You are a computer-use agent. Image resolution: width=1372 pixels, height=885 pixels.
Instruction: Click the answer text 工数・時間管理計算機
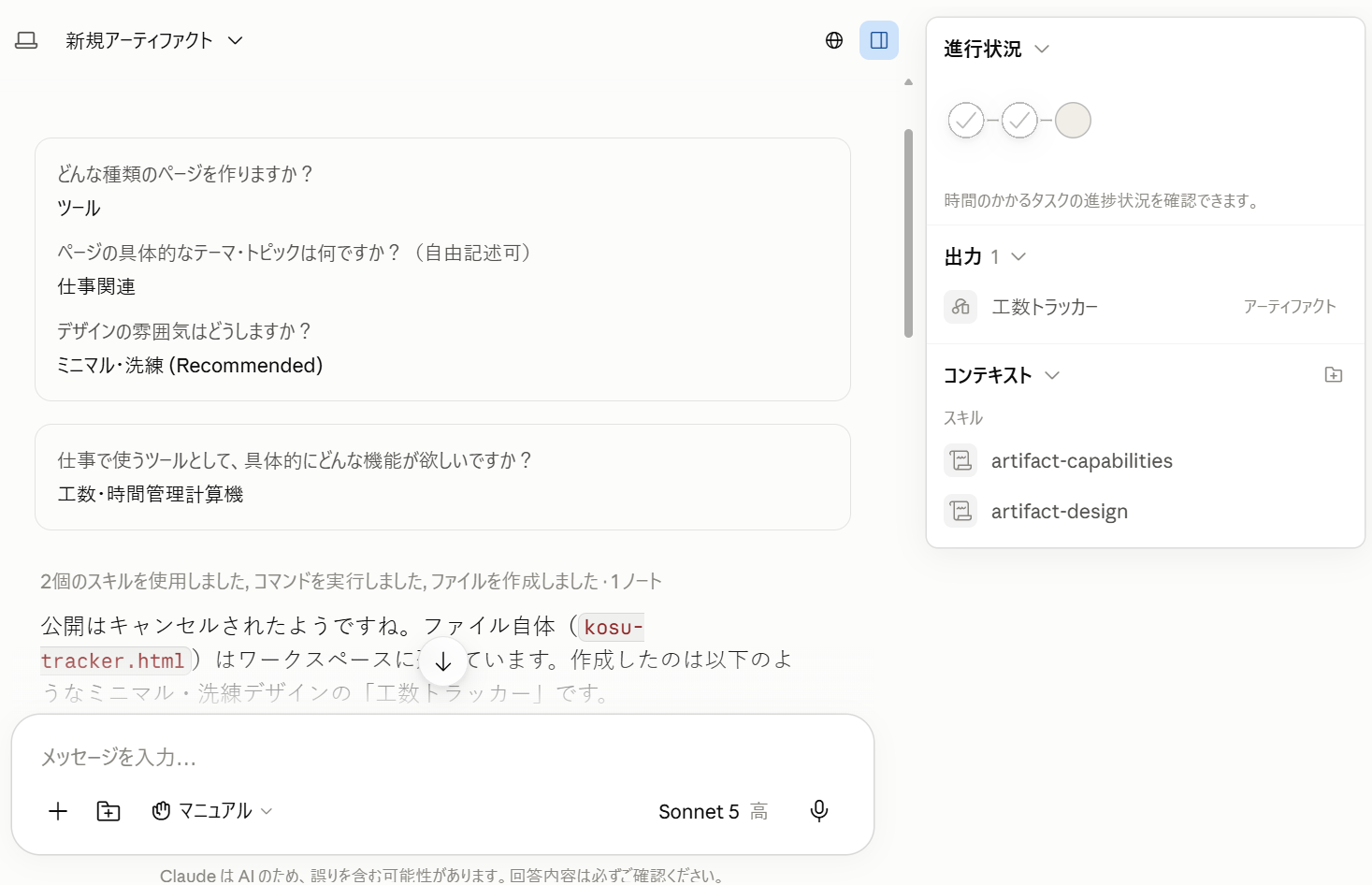(151, 494)
